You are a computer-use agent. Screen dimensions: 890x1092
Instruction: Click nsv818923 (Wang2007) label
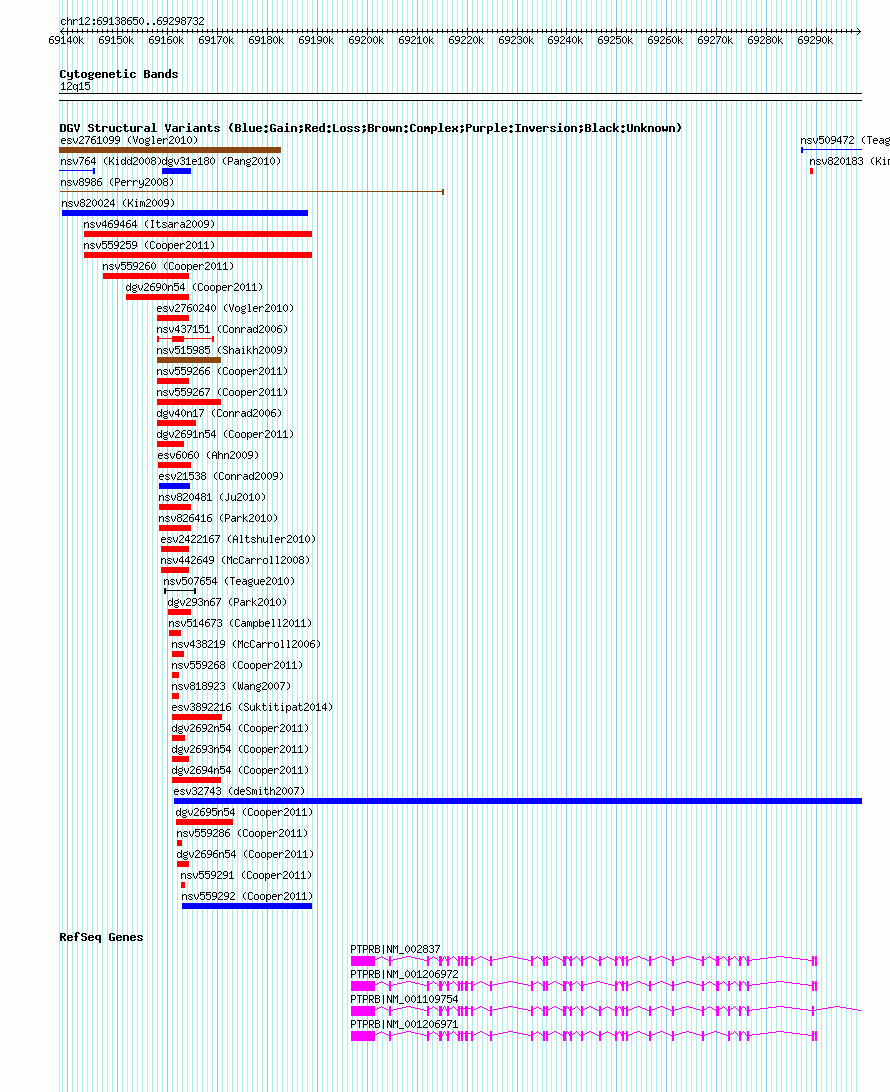click(x=231, y=685)
